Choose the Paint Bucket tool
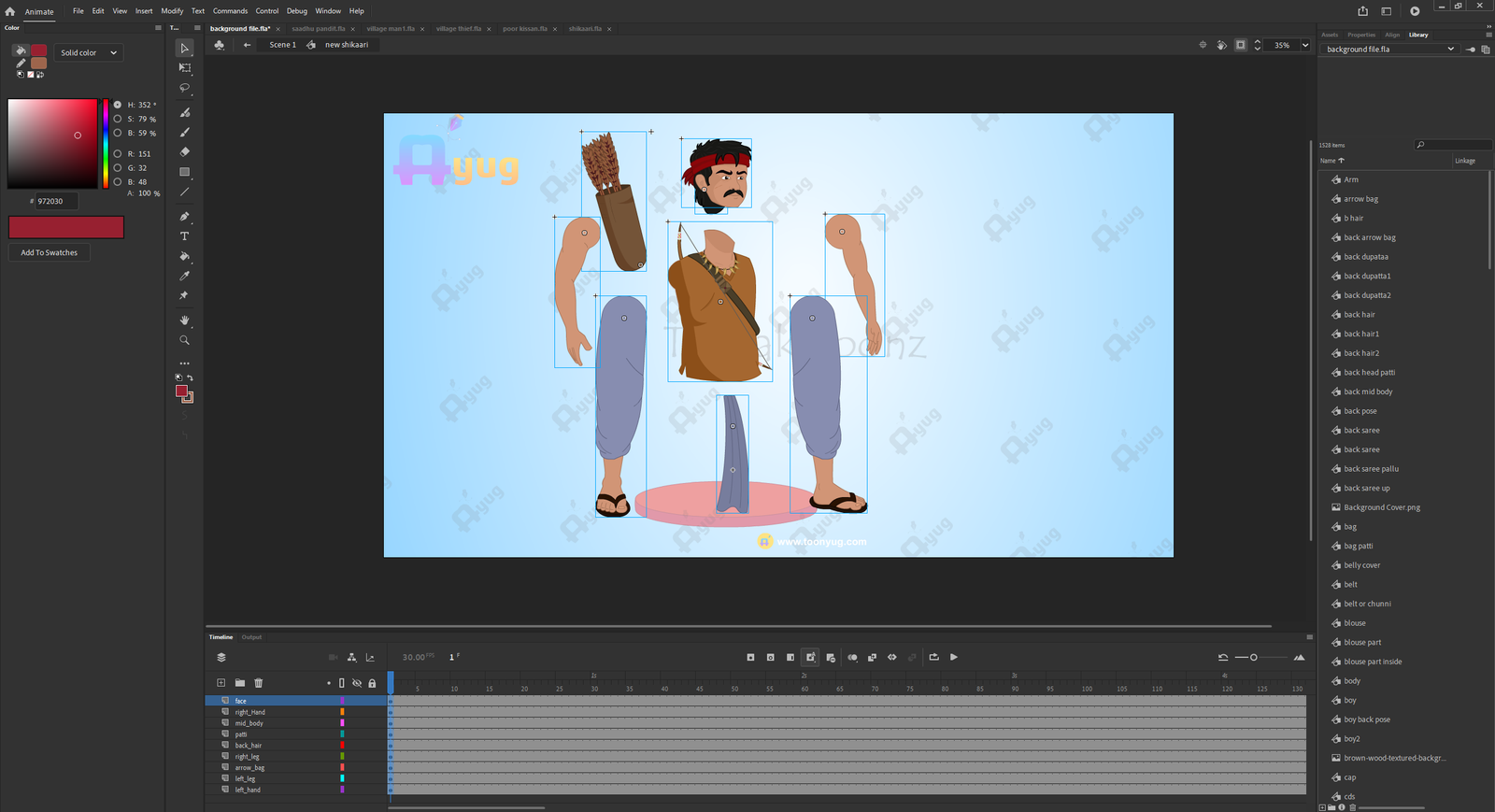The width and height of the screenshot is (1495, 812). [x=184, y=256]
